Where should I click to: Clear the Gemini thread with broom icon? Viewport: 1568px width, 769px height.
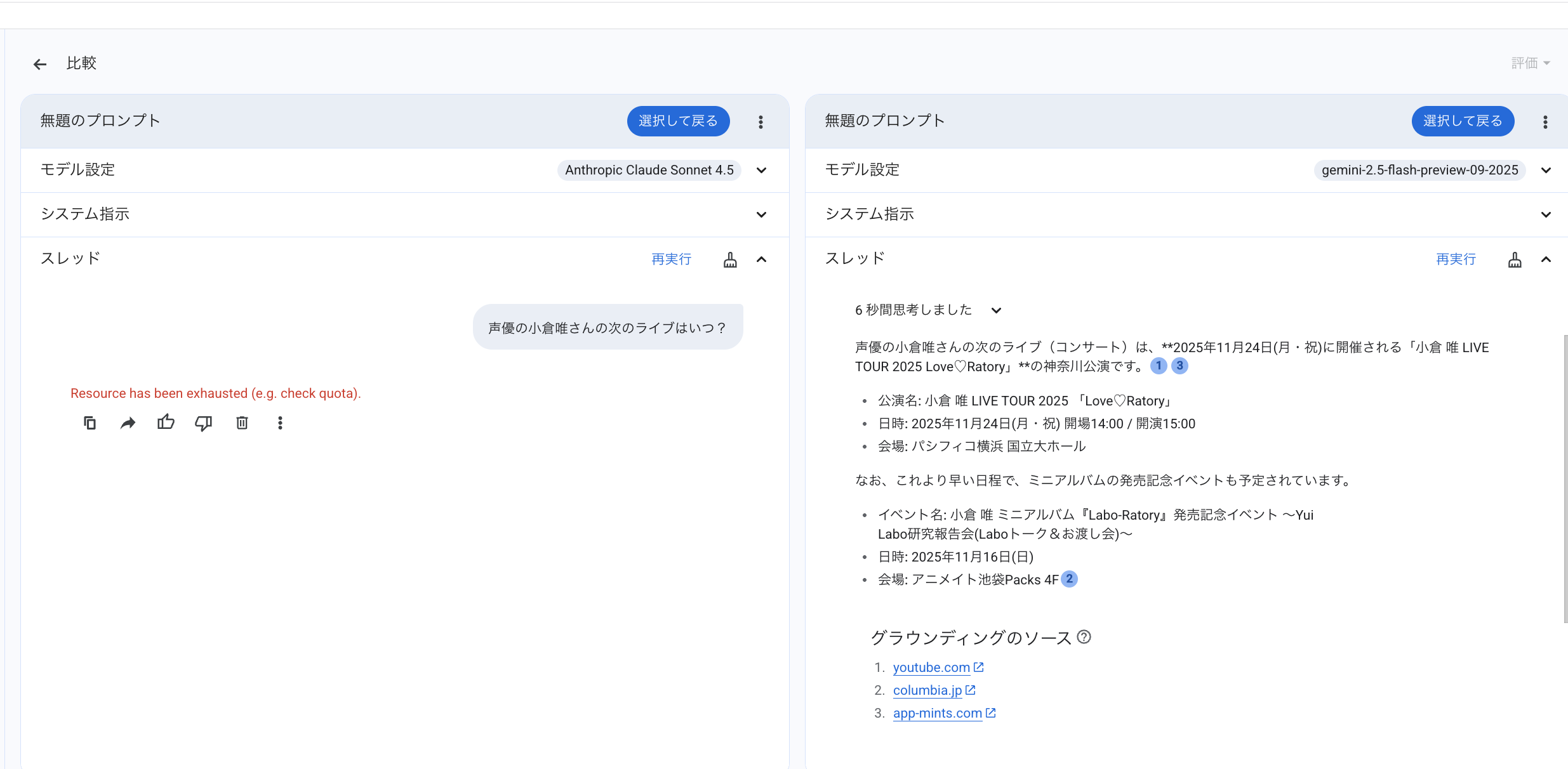click(x=1515, y=260)
